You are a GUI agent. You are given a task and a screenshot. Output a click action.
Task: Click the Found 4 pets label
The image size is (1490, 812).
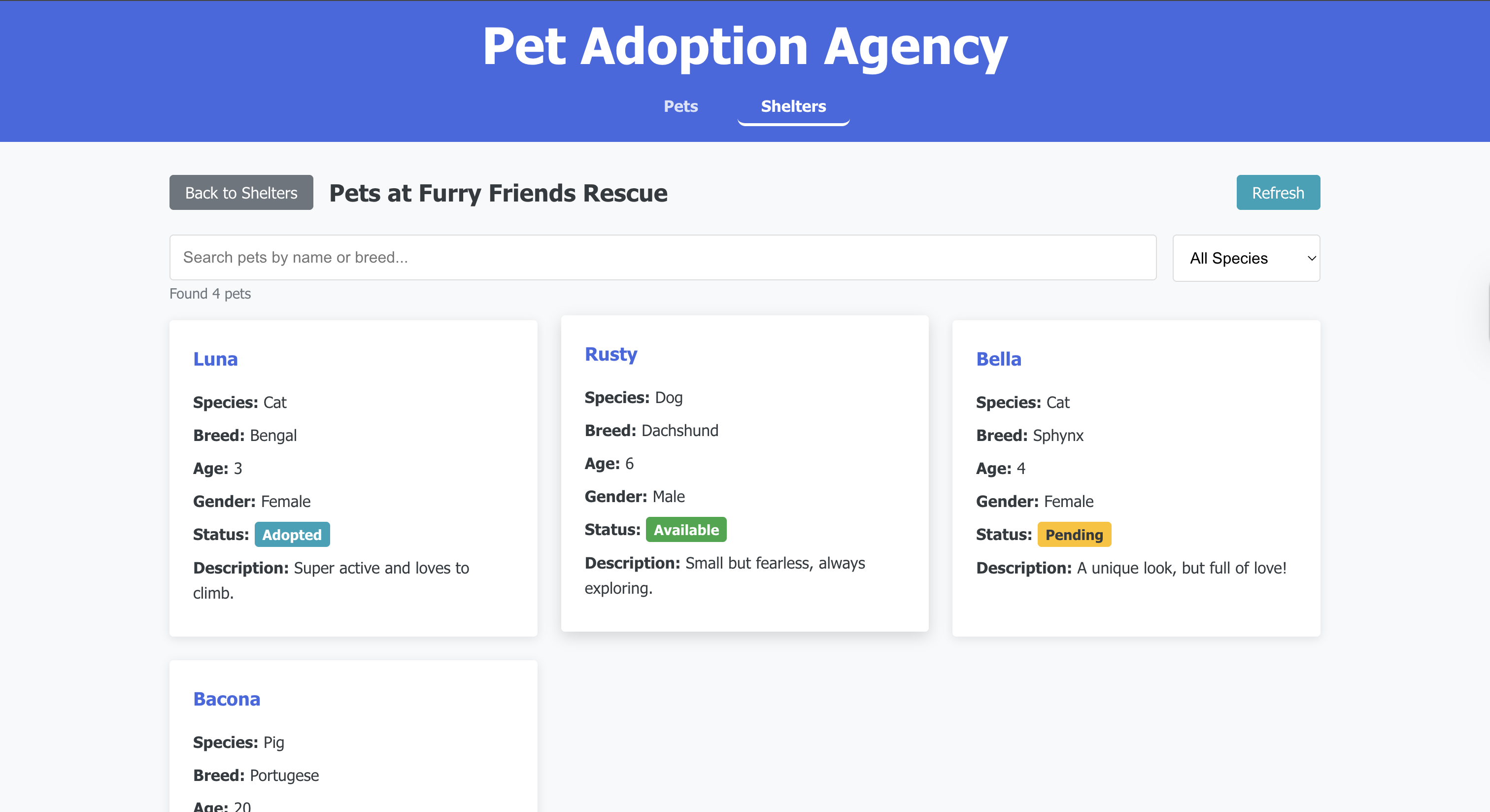[x=210, y=293]
